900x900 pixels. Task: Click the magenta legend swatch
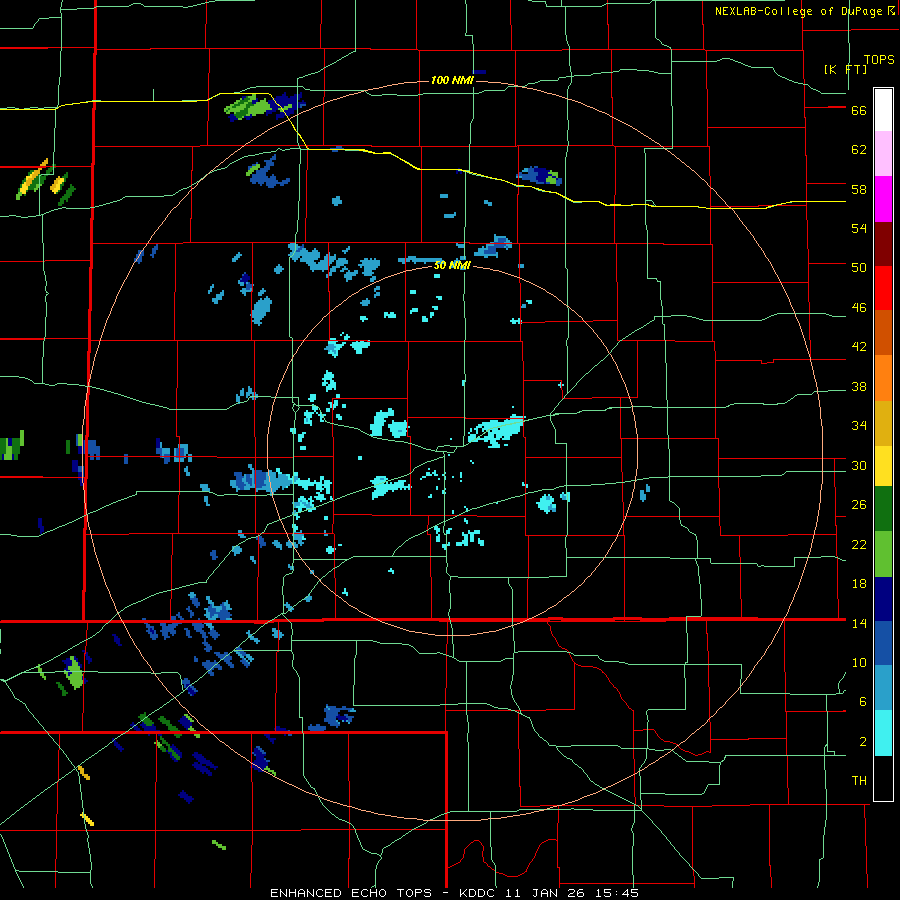(x=883, y=199)
